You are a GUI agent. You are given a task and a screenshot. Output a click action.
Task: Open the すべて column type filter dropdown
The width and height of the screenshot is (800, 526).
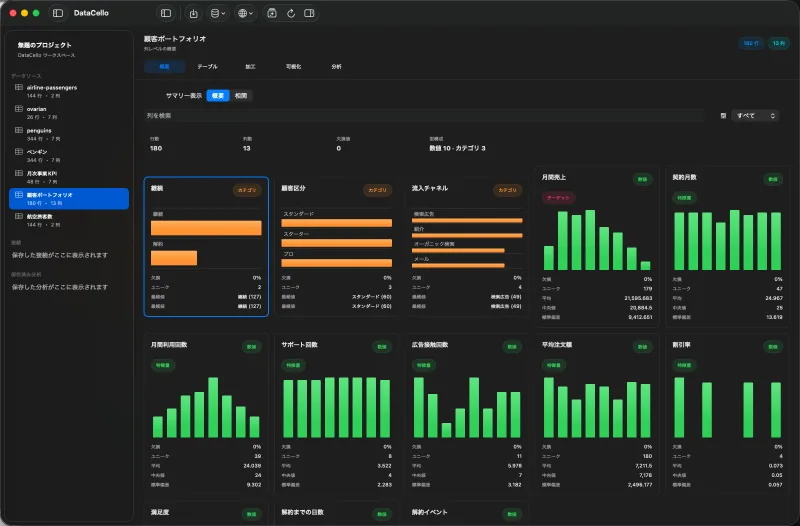click(x=755, y=116)
